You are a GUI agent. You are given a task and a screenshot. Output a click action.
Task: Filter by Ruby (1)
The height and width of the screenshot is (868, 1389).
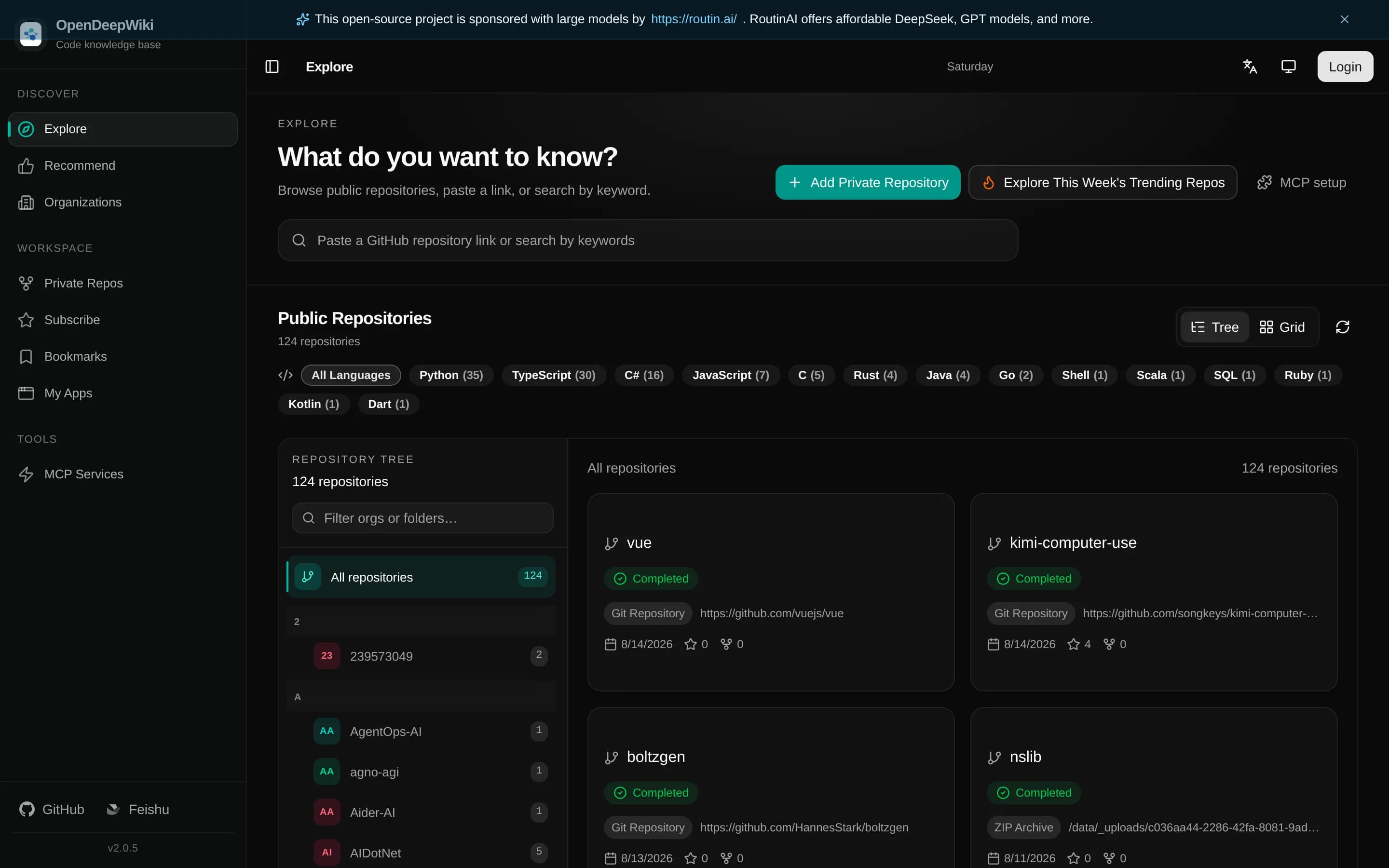point(1307,375)
